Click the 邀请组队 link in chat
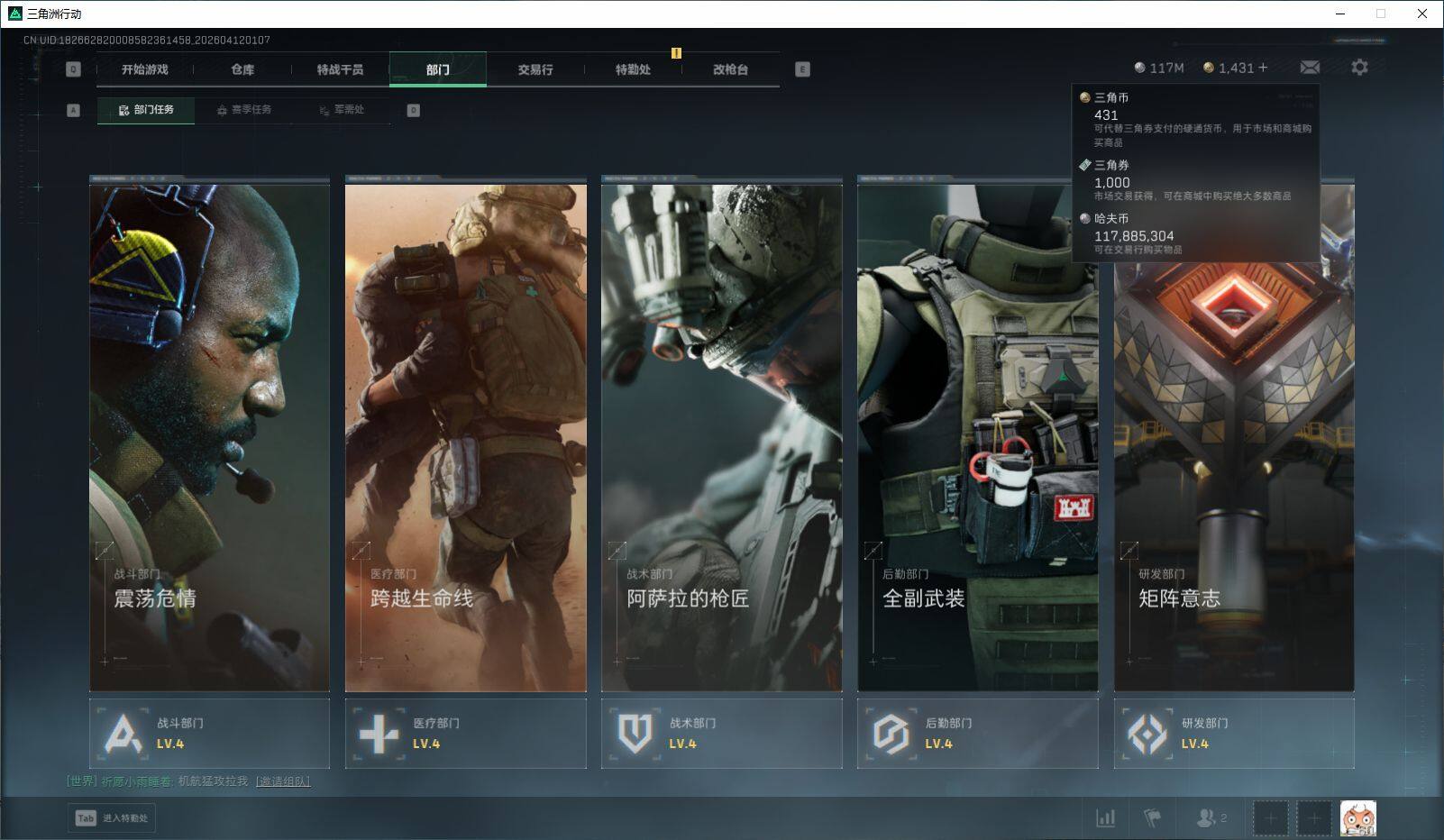The image size is (1444, 840). pos(283,781)
